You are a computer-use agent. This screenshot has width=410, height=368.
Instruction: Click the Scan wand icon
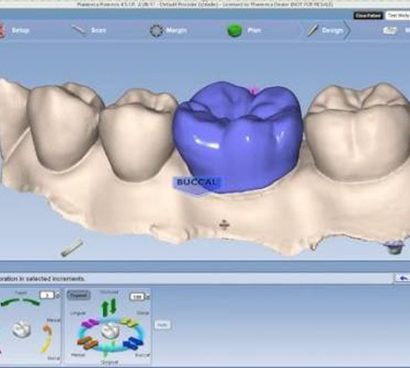click(x=79, y=30)
